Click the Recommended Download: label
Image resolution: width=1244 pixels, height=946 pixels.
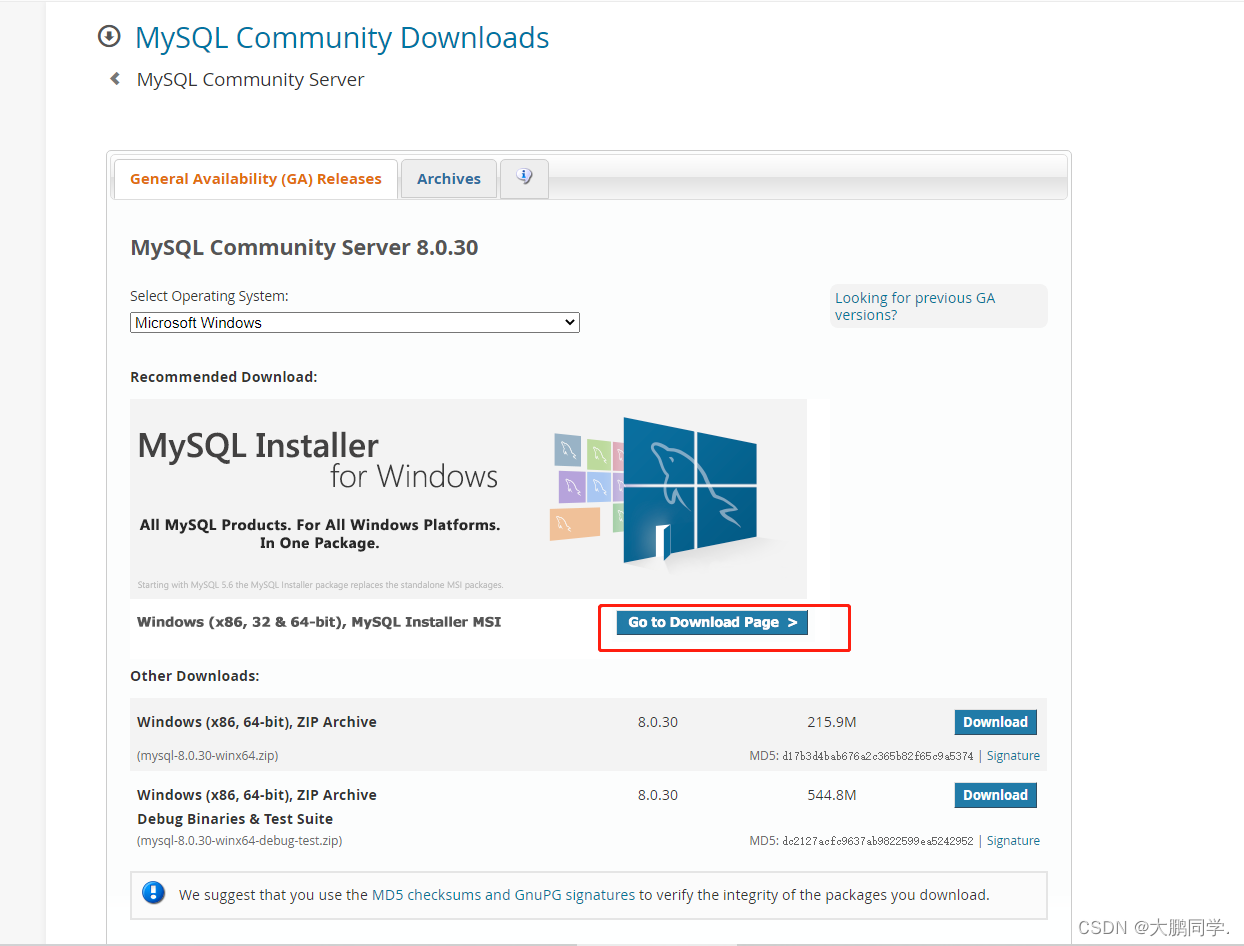pyautogui.click(x=223, y=377)
